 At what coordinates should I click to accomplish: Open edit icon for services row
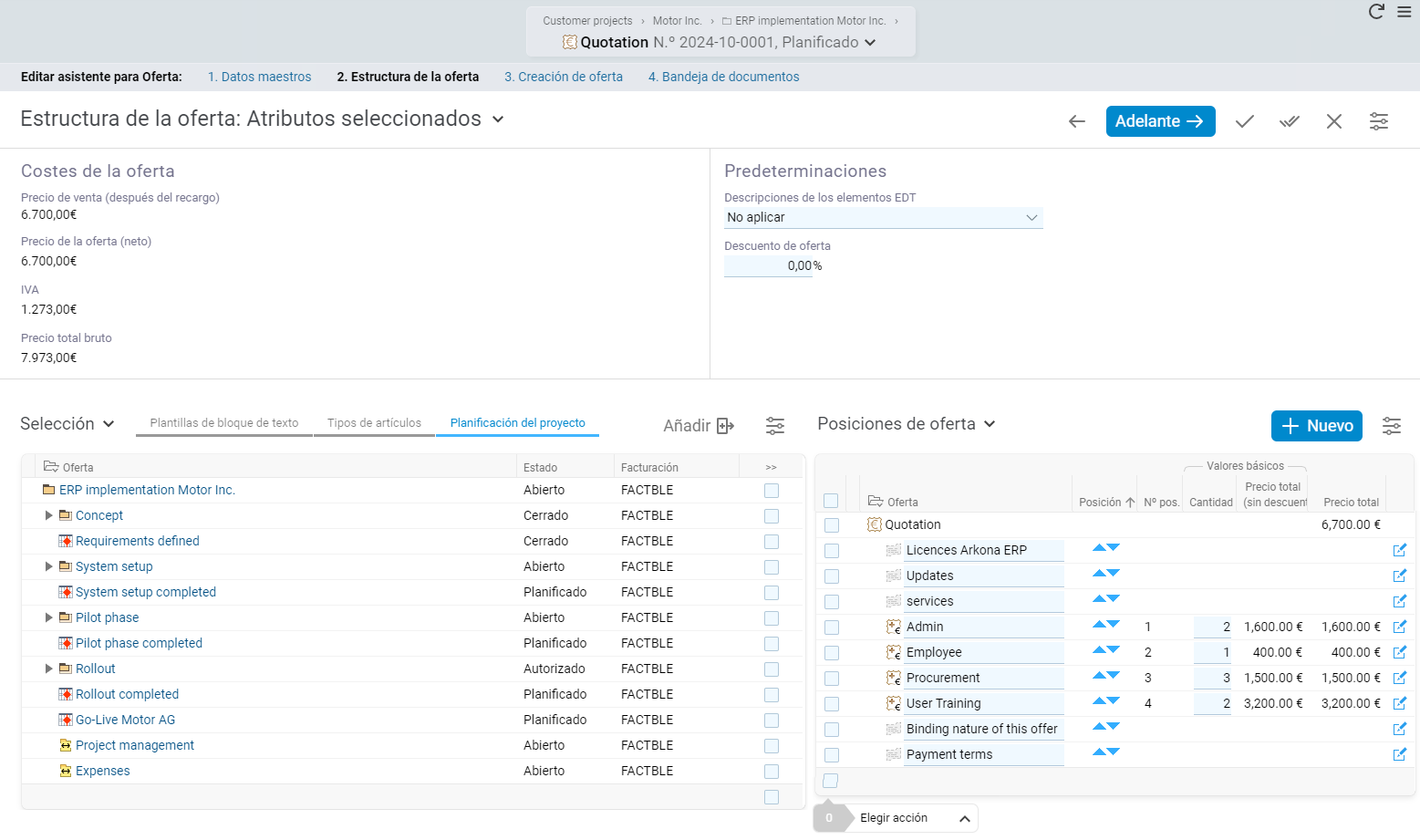coord(1400,601)
